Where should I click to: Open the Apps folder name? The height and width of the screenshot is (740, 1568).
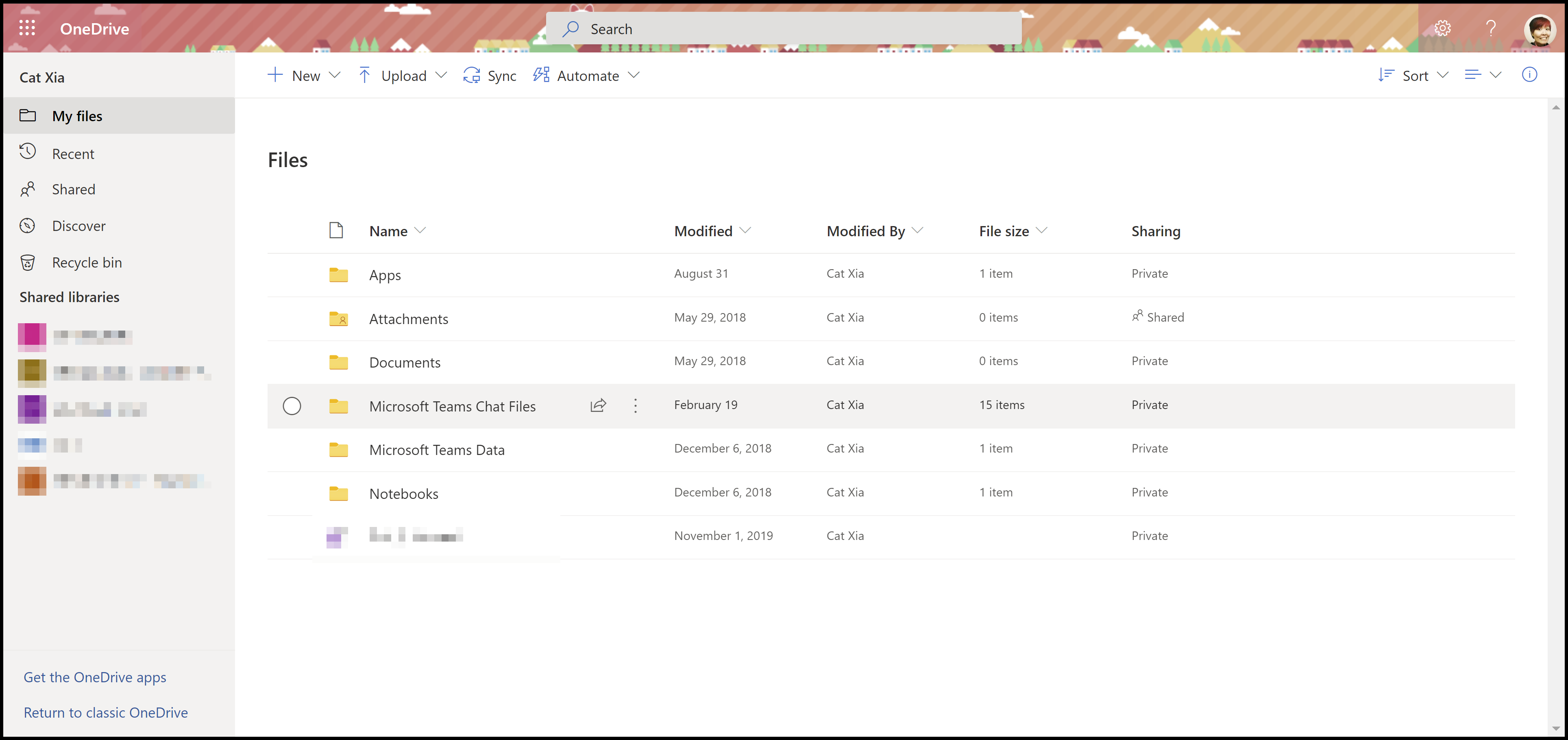click(x=385, y=275)
